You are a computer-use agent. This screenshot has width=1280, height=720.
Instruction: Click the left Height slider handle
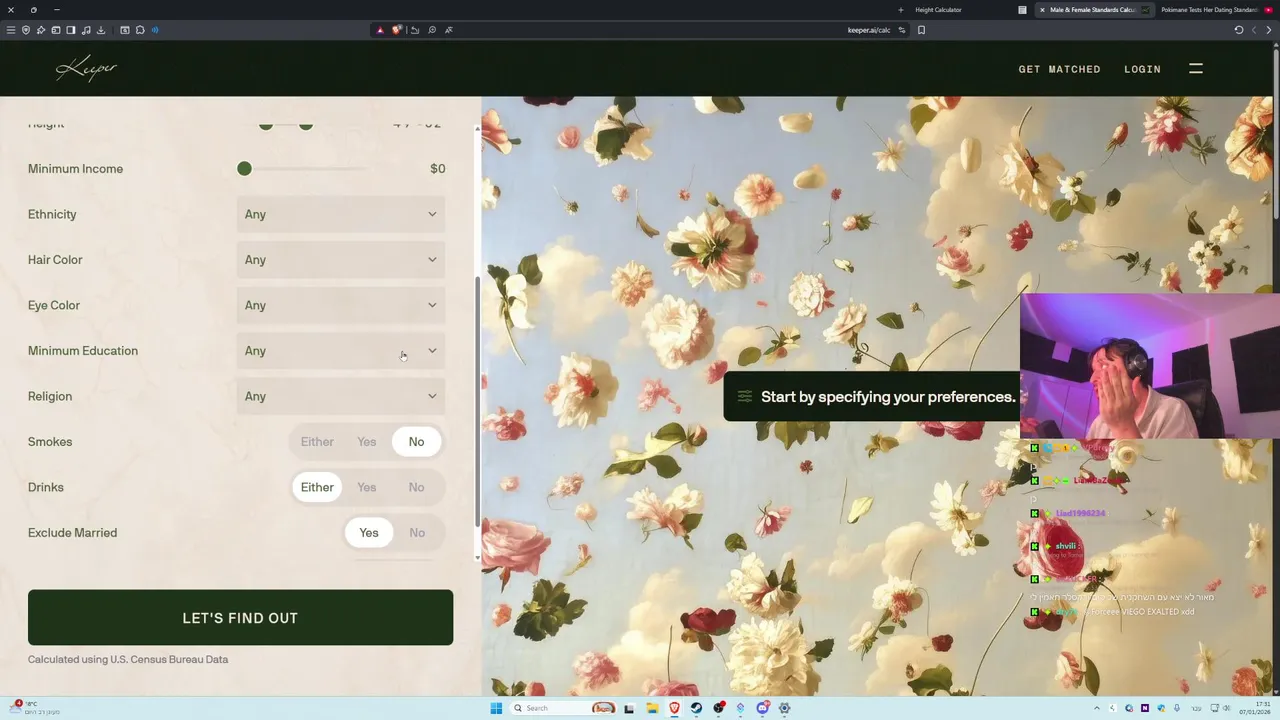tap(266, 125)
